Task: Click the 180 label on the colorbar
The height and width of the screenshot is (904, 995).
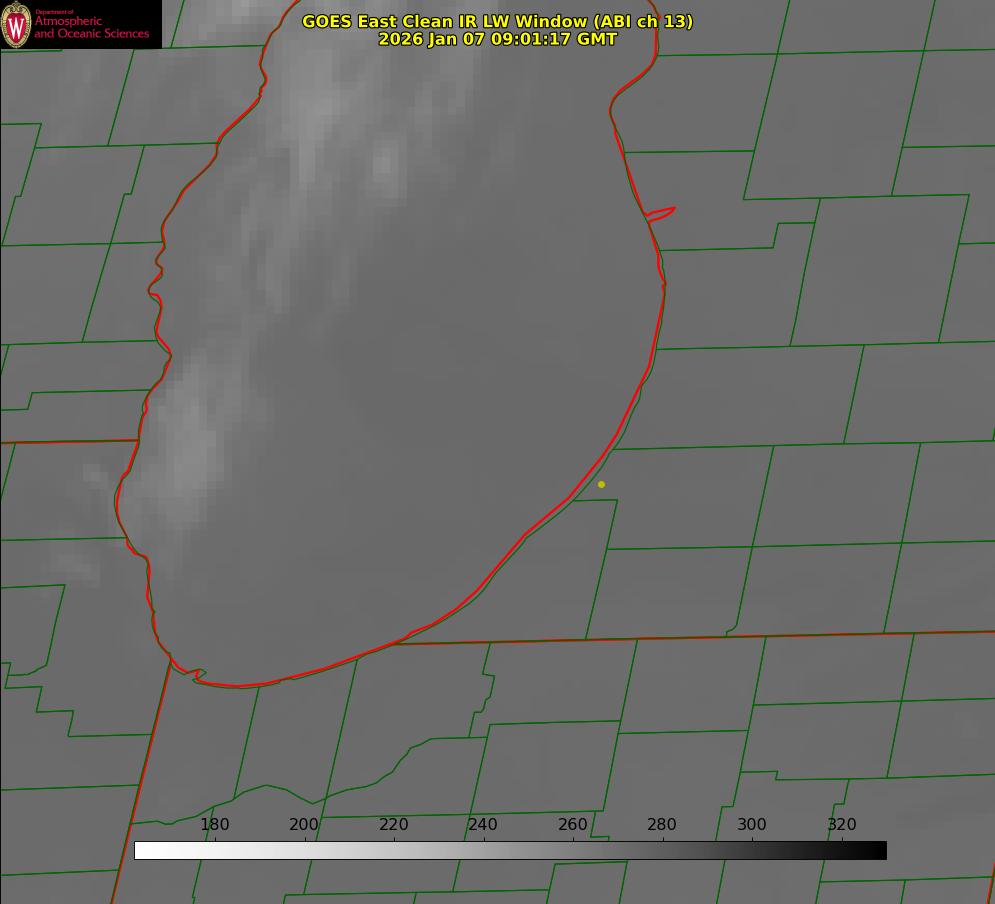Action: click(215, 824)
